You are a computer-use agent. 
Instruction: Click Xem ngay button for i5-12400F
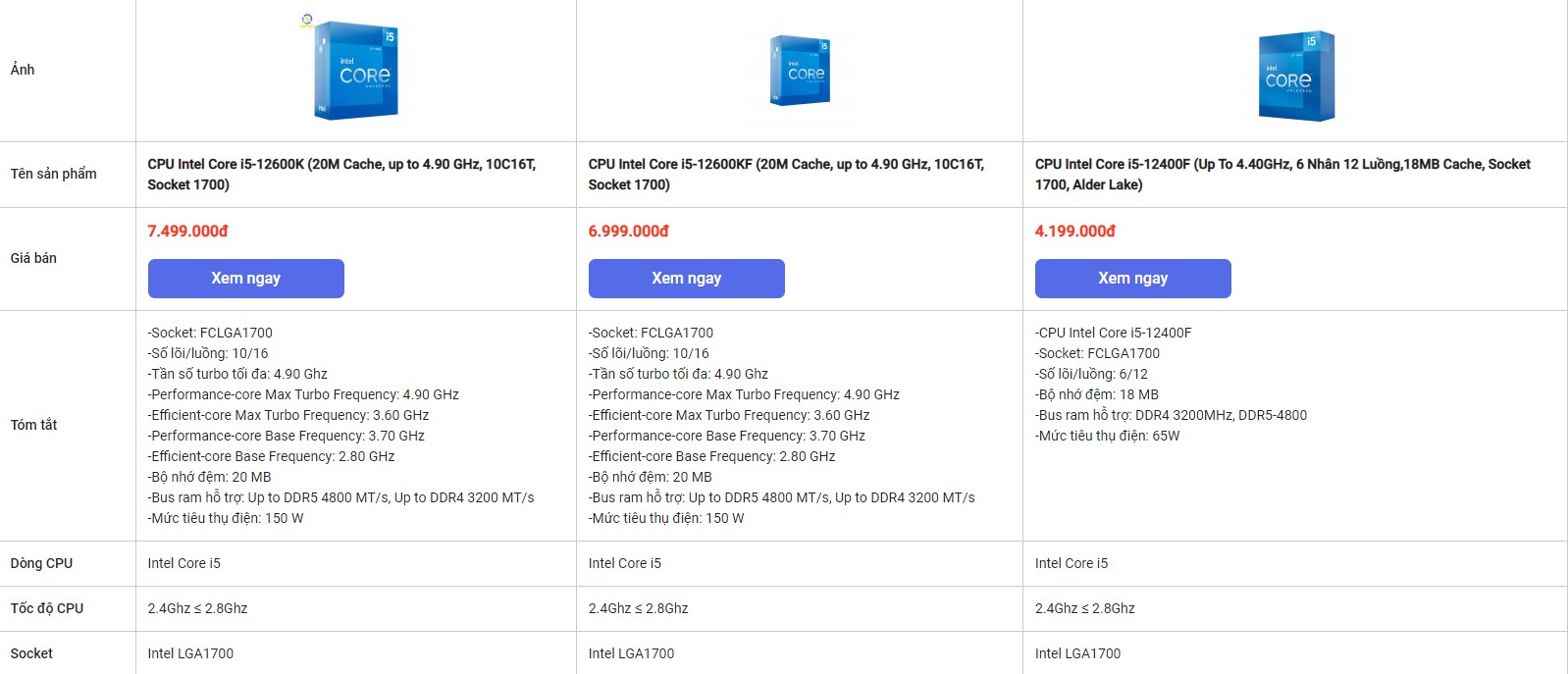click(x=1133, y=279)
